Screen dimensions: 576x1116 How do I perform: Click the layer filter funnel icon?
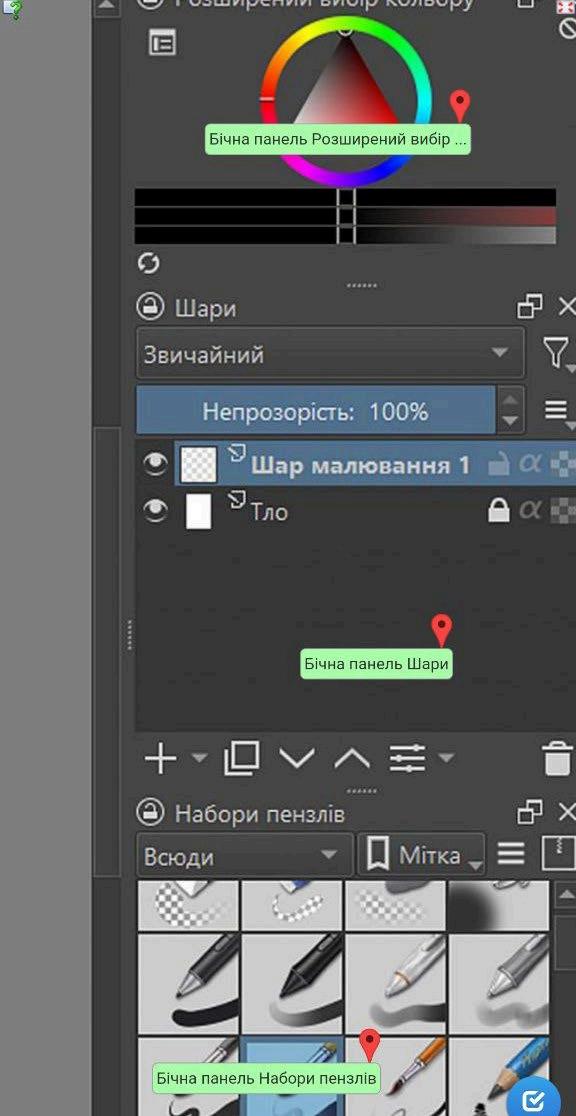(555, 352)
